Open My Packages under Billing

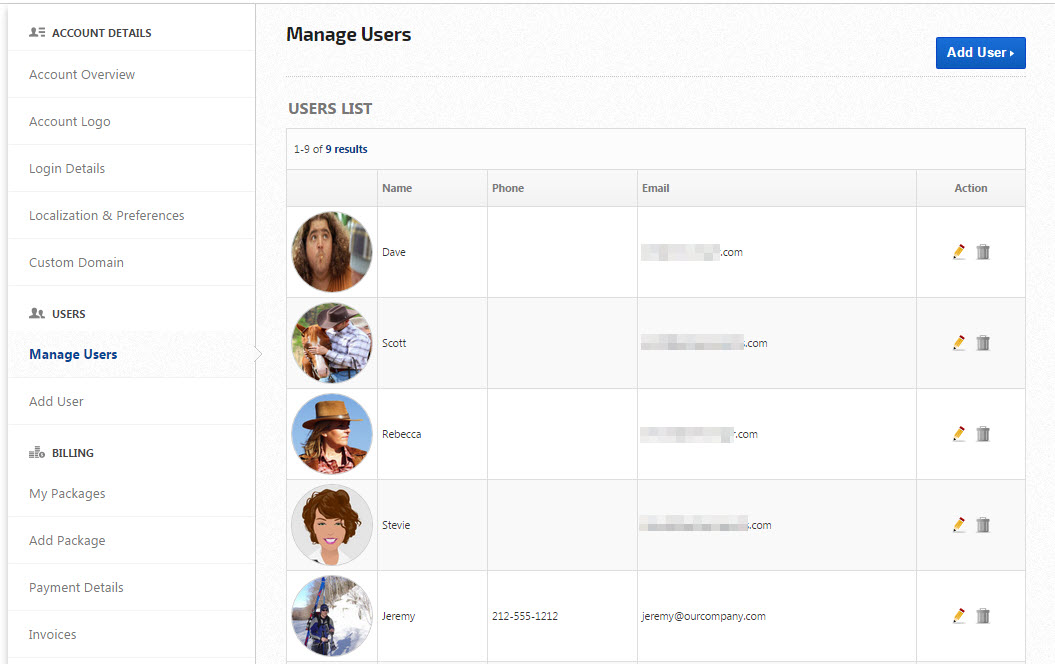pos(67,494)
